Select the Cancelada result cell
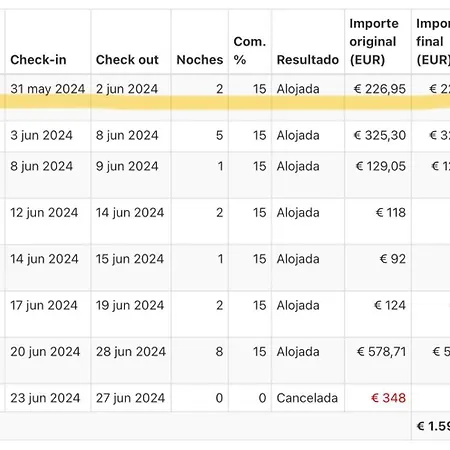Screen dimensions: 450x450 (307, 398)
